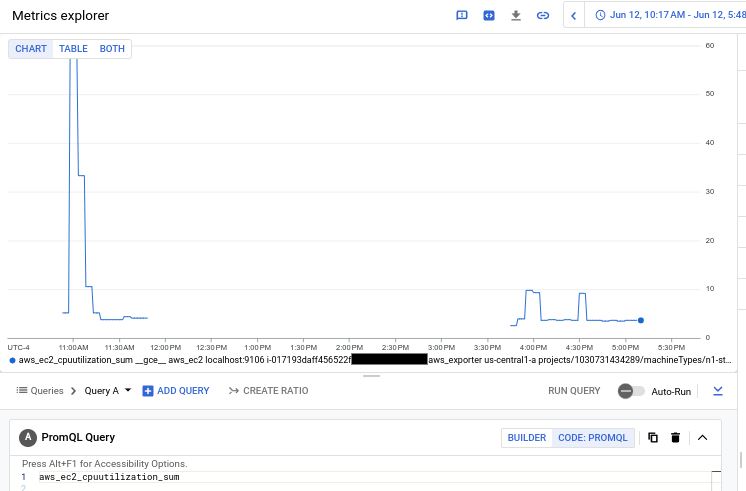Viewport: 746px width, 491px height.
Task: Switch editor to Builder mode
Action: (x=527, y=437)
